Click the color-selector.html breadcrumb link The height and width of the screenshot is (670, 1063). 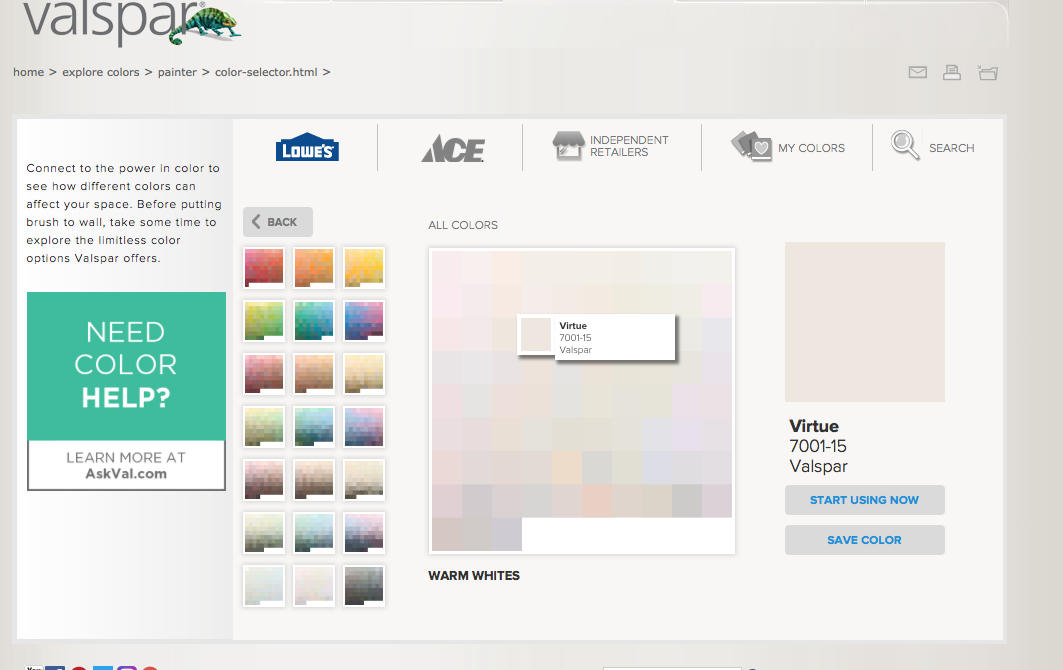click(266, 72)
